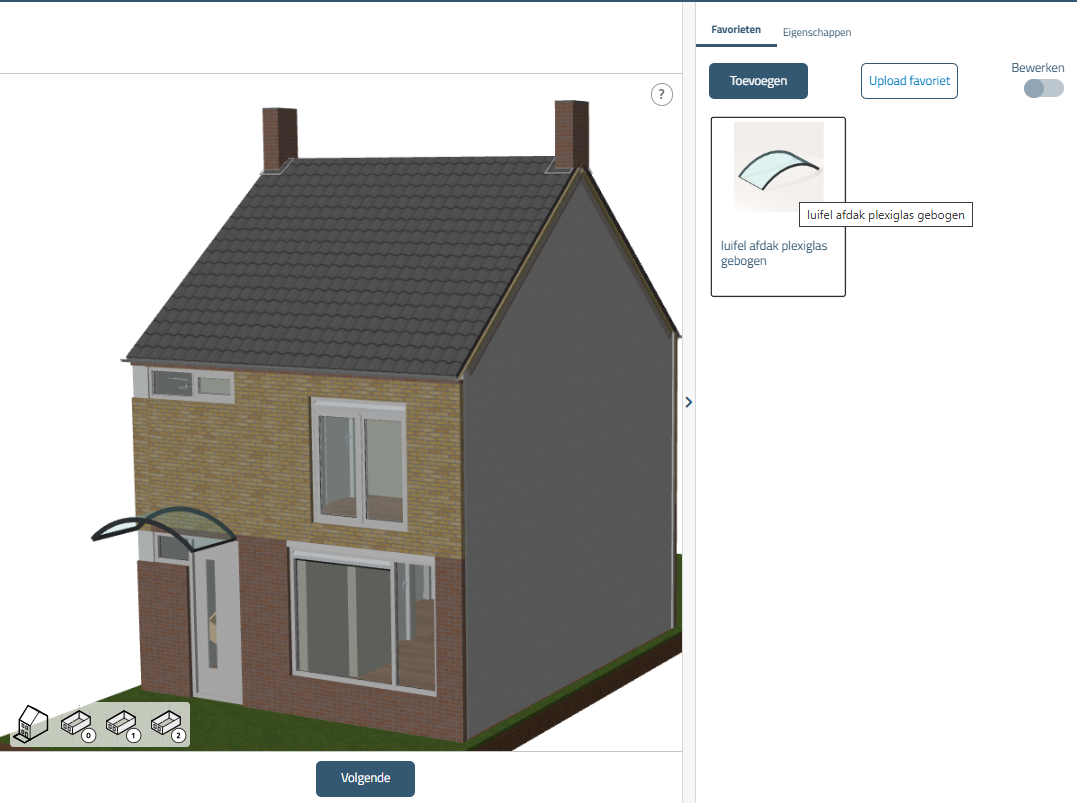This screenshot has width=1077, height=803.
Task: Click the Upload favoriet button
Action: (909, 81)
